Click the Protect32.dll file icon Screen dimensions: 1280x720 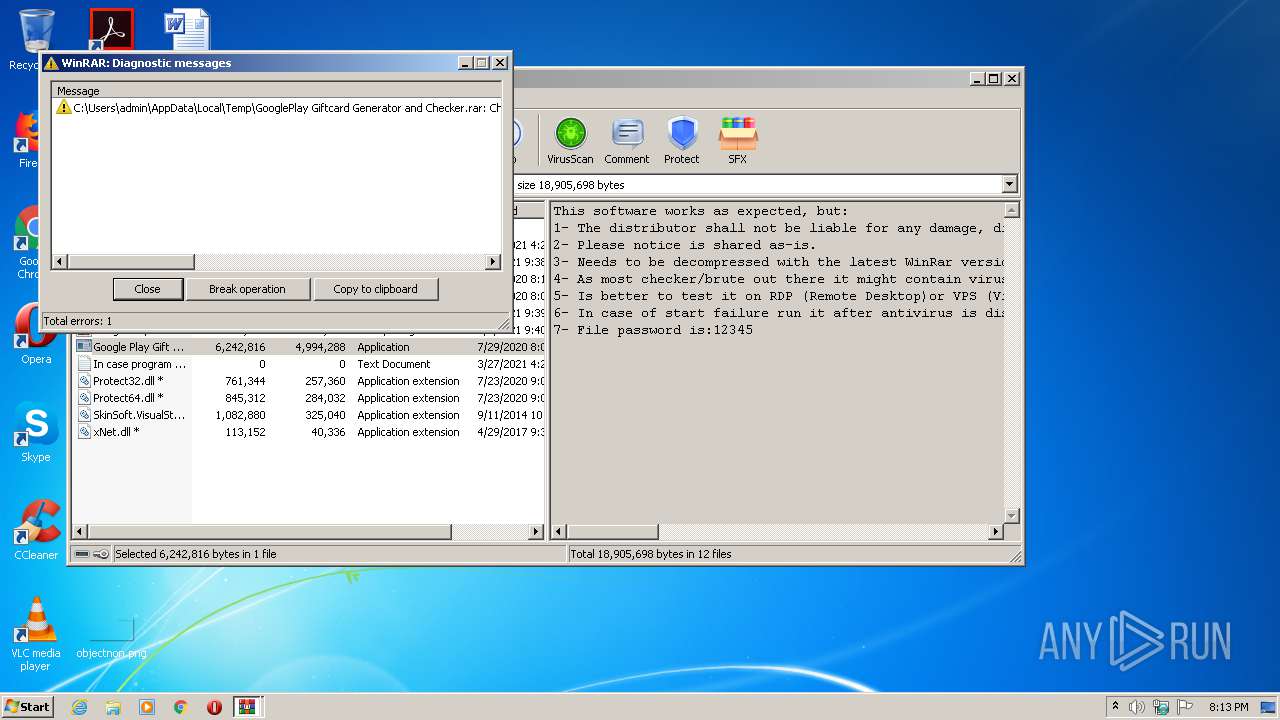(x=85, y=381)
